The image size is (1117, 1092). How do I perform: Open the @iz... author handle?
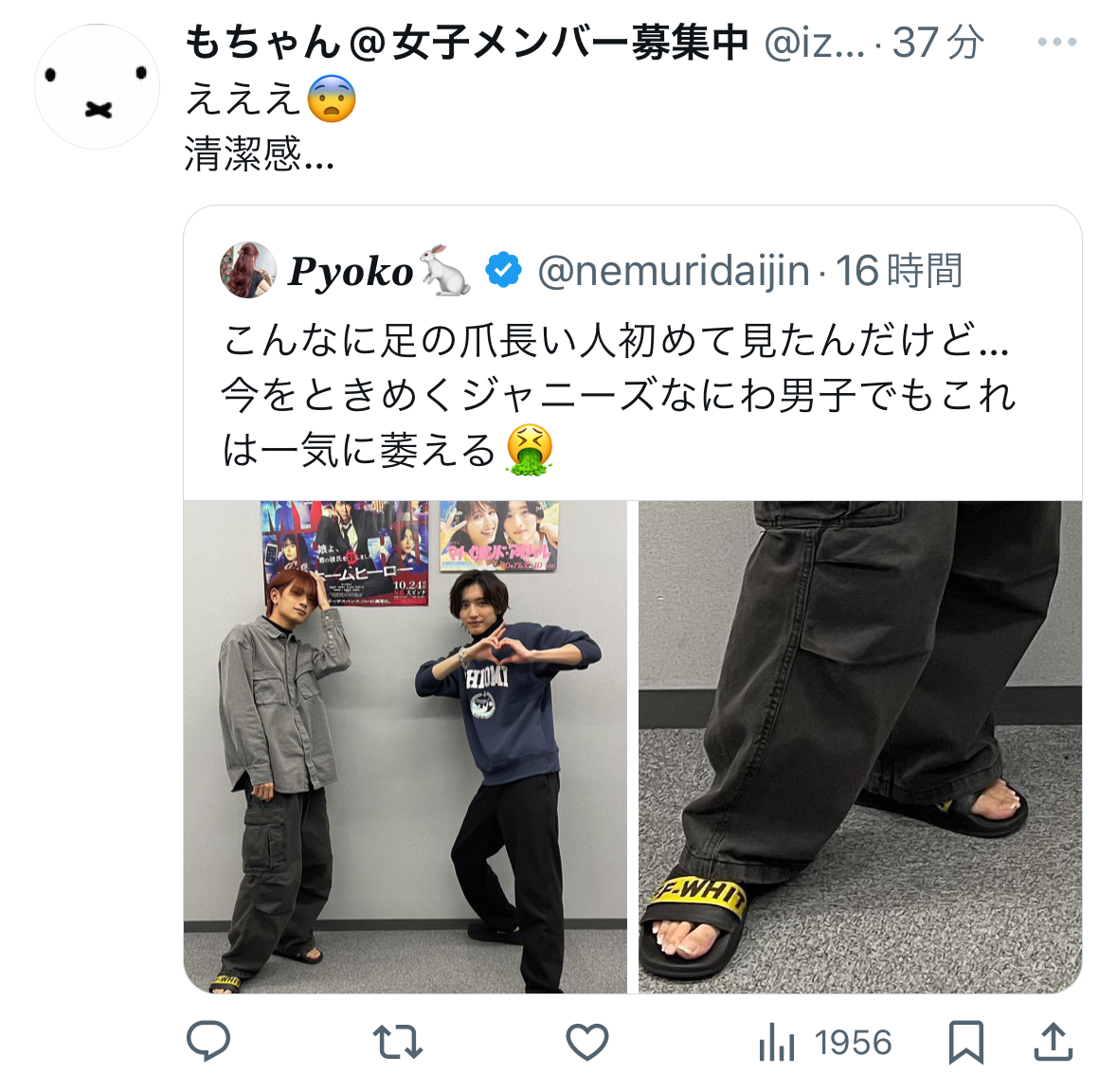click(x=814, y=43)
